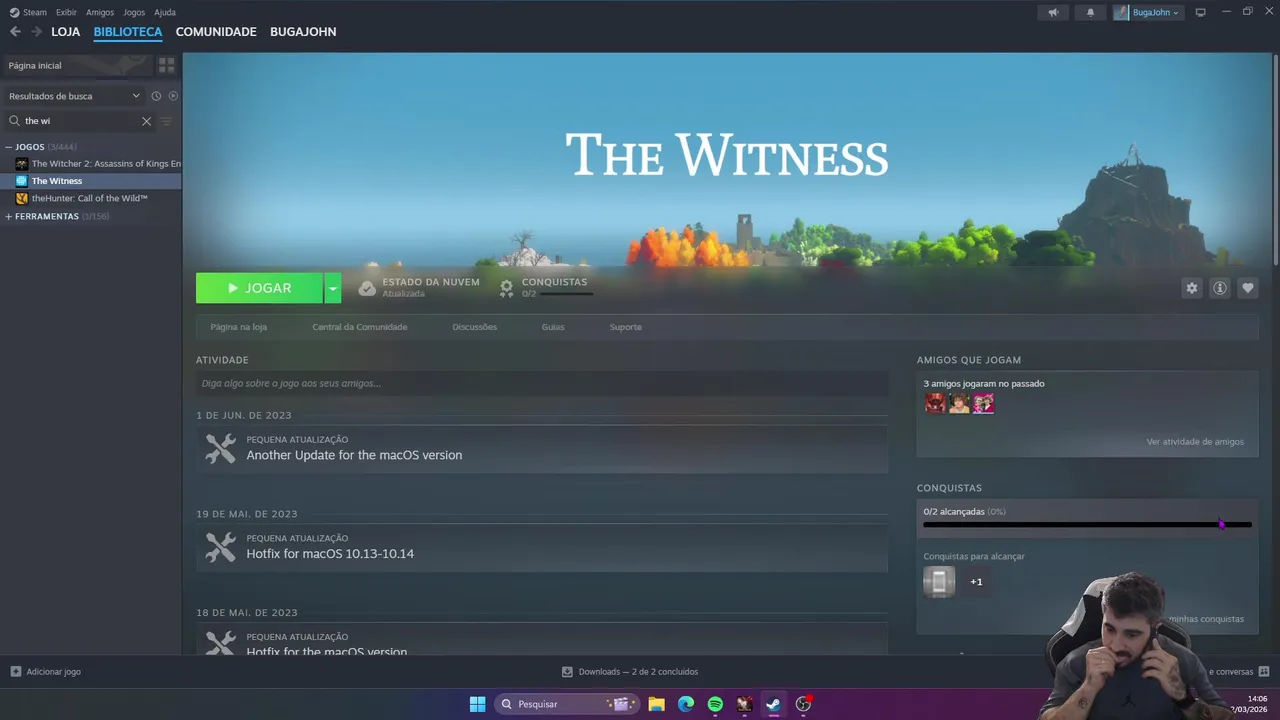
Task: Show game info icon
Action: click(1219, 288)
